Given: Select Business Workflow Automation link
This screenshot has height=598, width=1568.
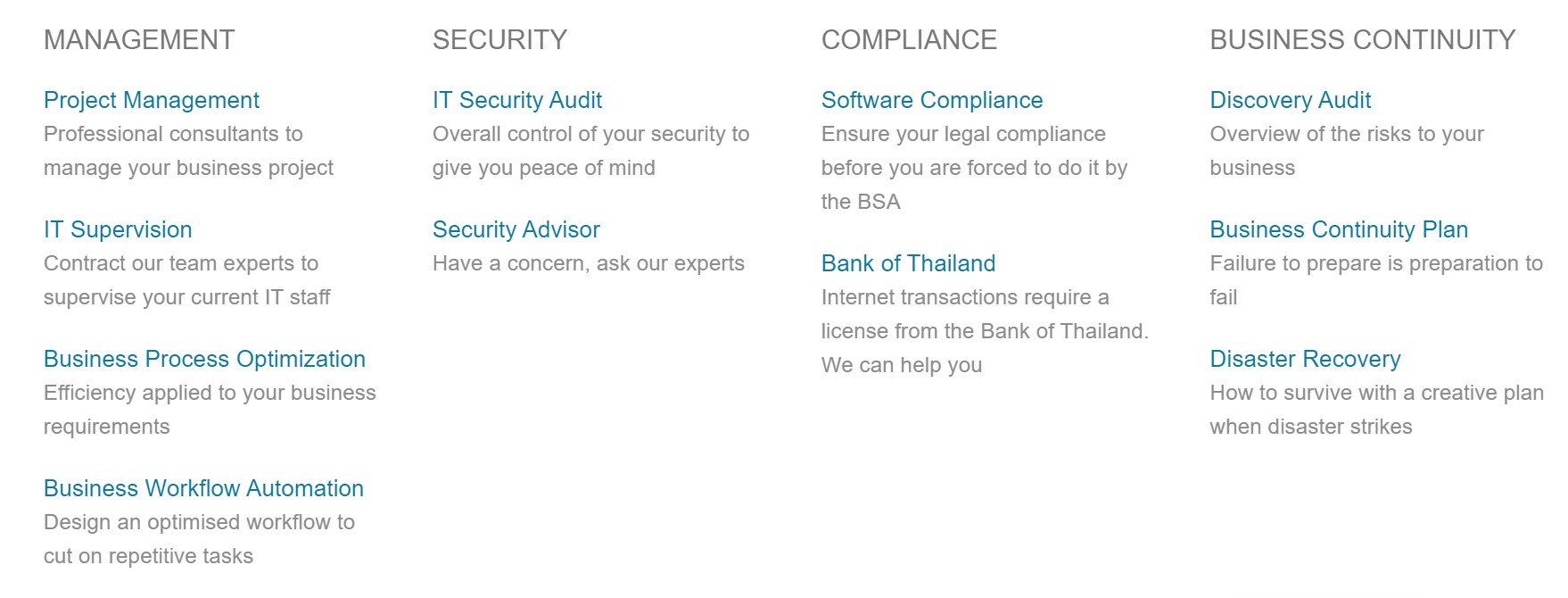Looking at the screenshot, I should point(203,488).
